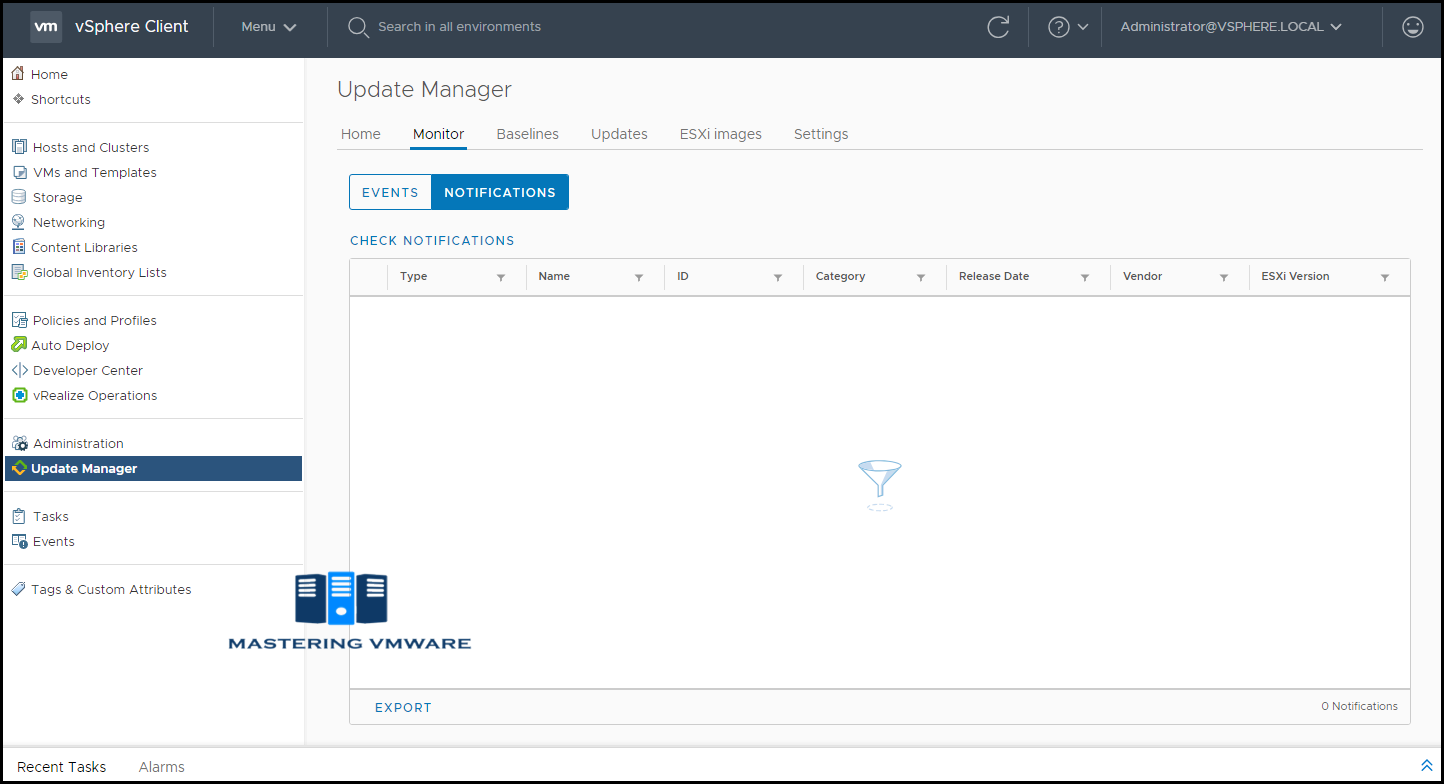
Task: Click the vRealize Operations icon
Action: [19, 395]
